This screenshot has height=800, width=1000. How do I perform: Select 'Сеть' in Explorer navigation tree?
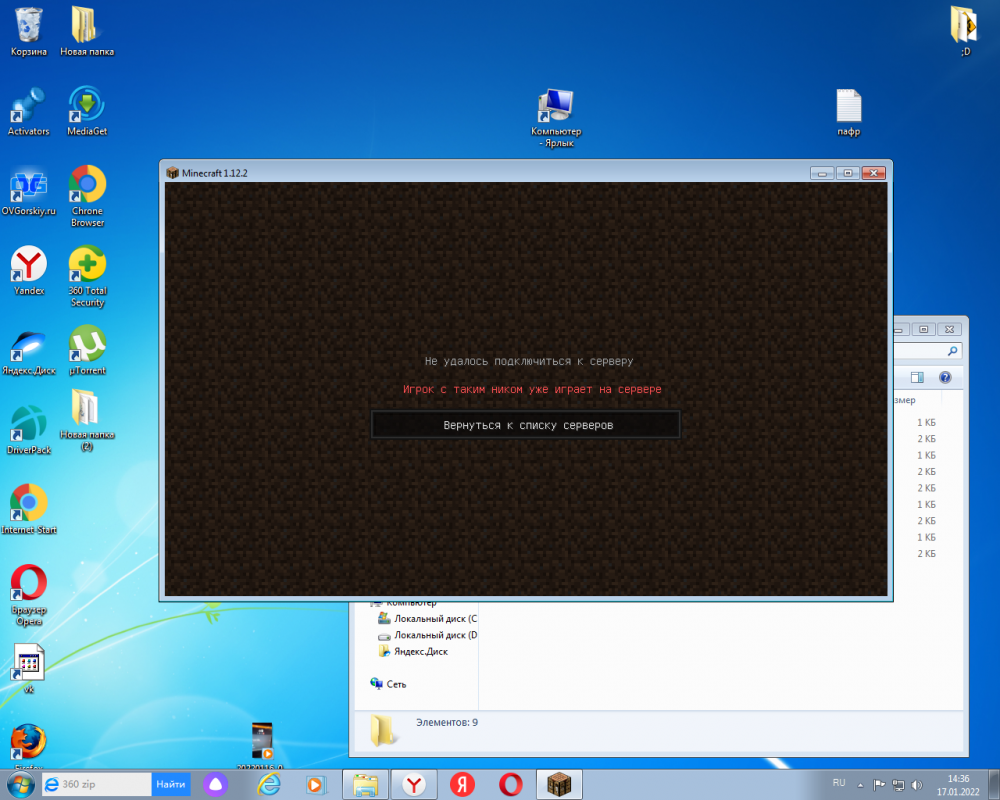pyautogui.click(x=388, y=684)
